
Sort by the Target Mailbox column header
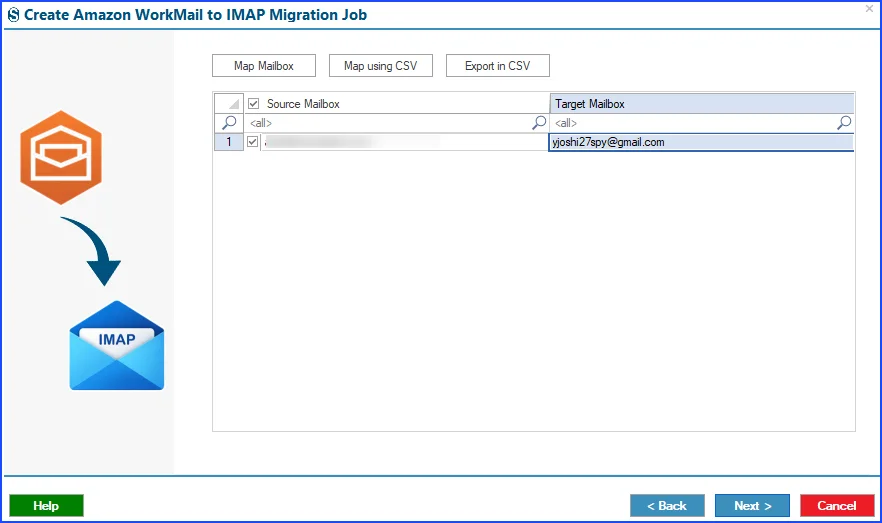click(701, 103)
